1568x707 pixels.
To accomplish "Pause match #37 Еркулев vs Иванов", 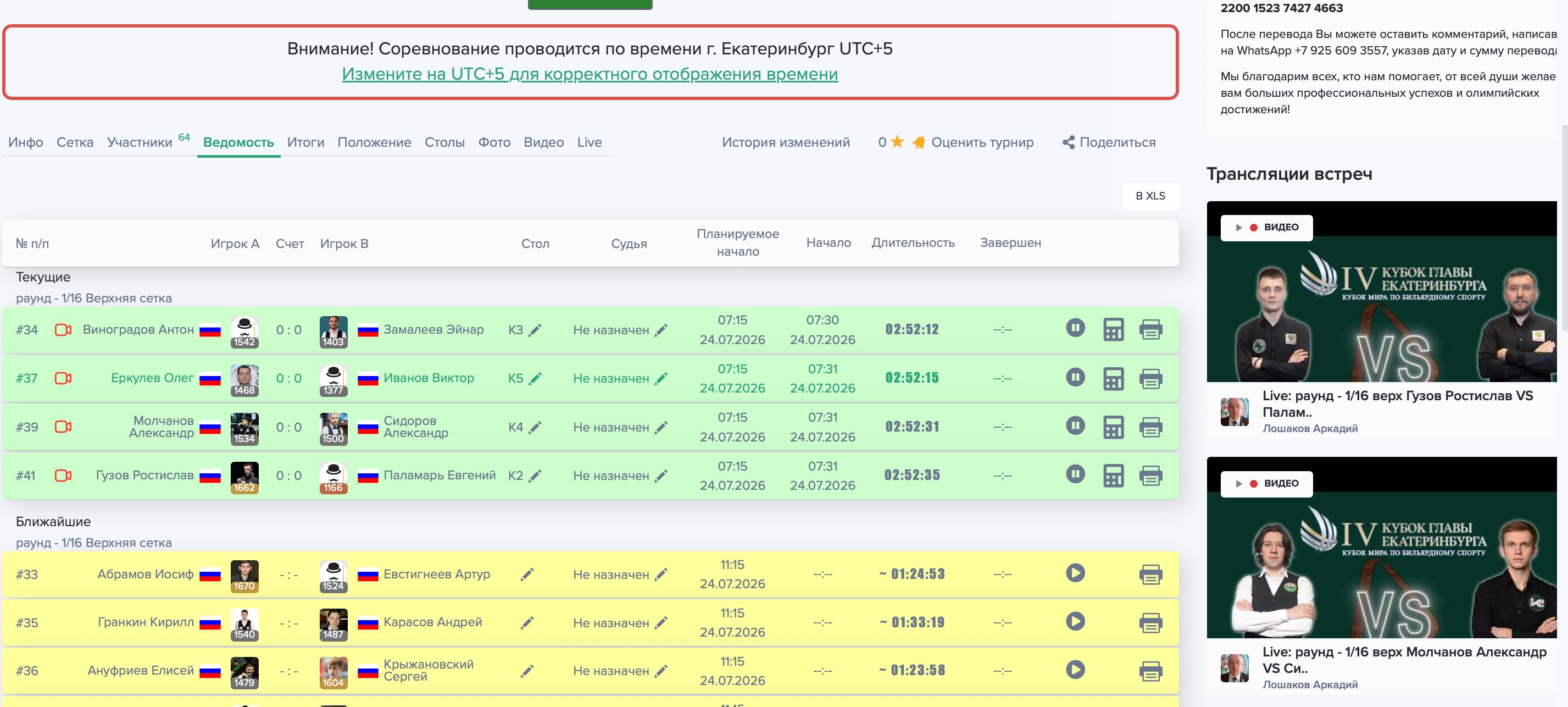I will click(x=1075, y=377).
